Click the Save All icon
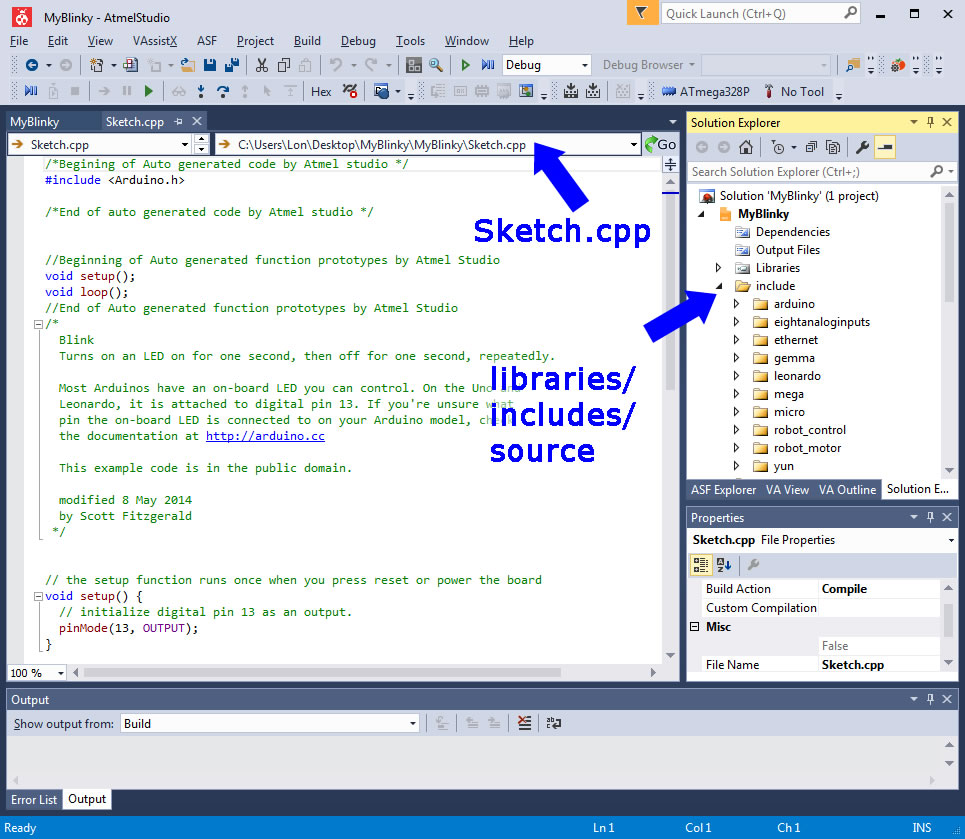Image resolution: width=965 pixels, height=839 pixels. (231, 65)
